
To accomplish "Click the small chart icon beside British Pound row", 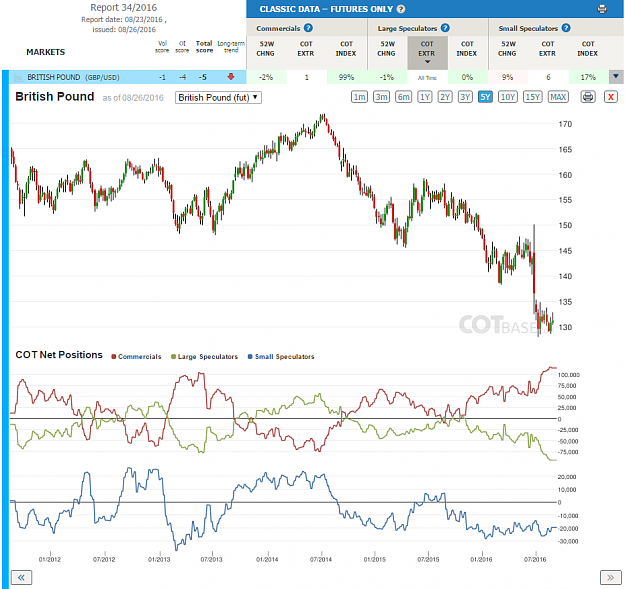I will [x=18, y=77].
